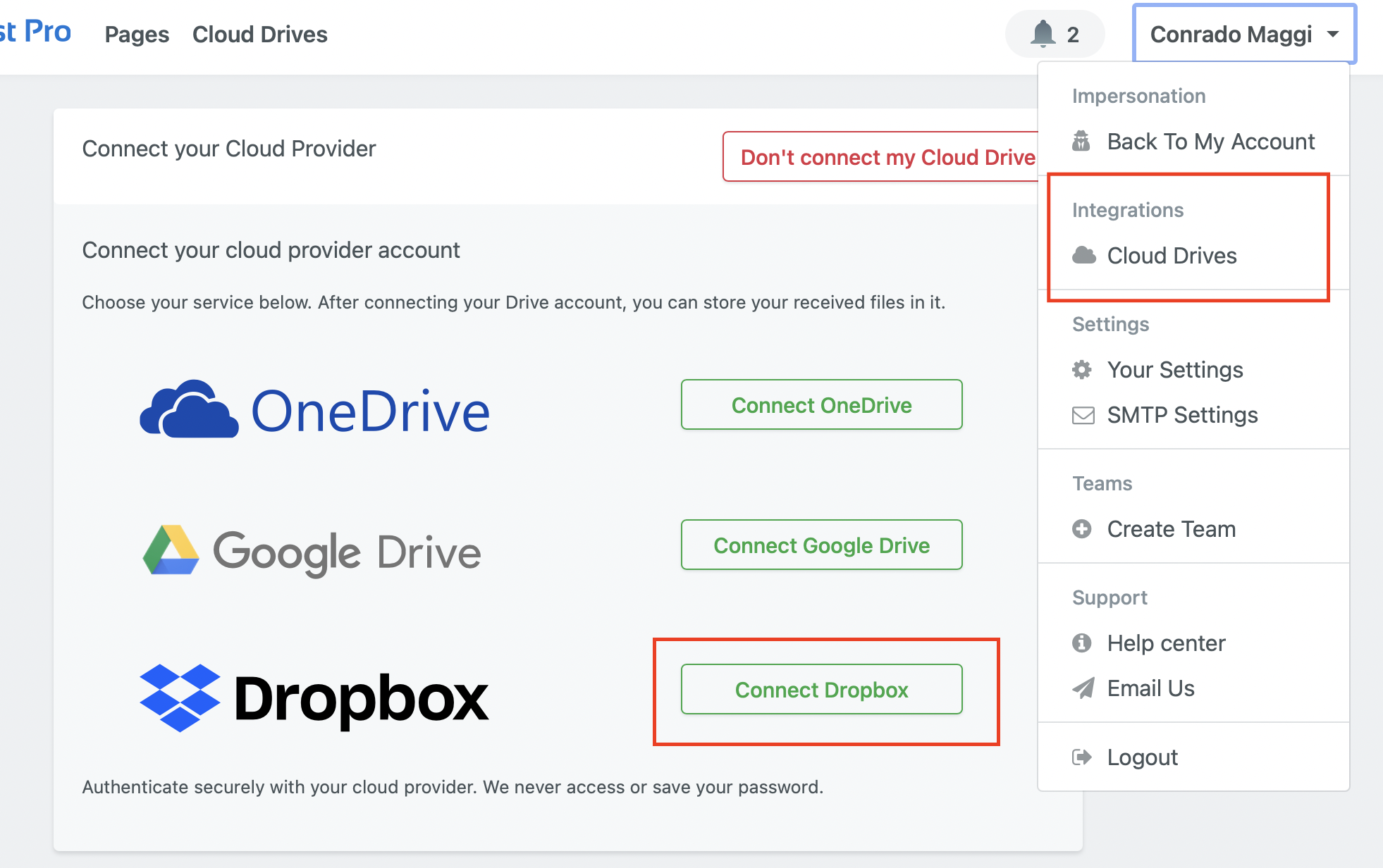Click the notifications bell showing 2

tap(1052, 32)
